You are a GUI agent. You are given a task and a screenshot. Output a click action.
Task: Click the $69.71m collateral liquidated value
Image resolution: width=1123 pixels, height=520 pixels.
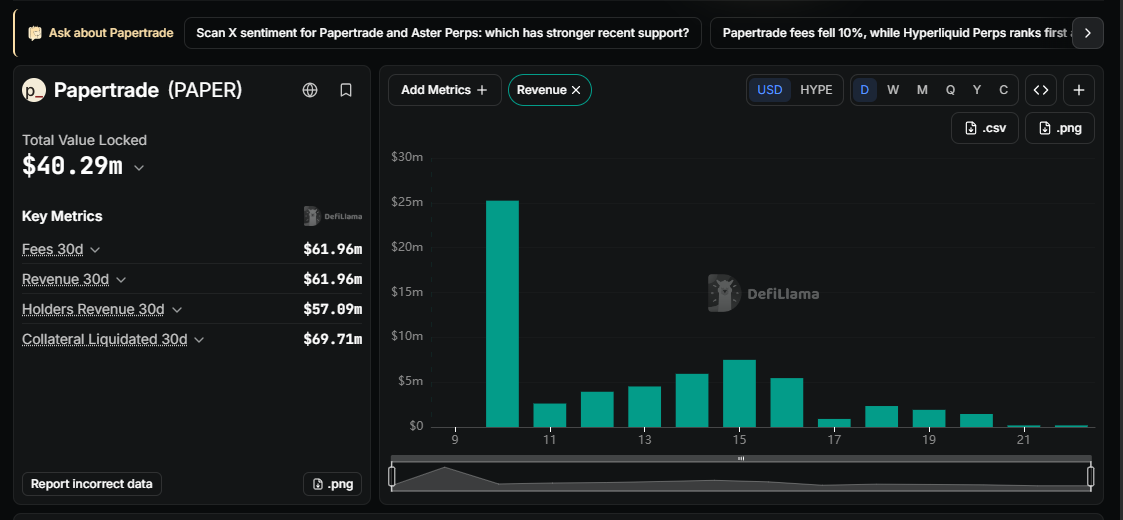[332, 340]
